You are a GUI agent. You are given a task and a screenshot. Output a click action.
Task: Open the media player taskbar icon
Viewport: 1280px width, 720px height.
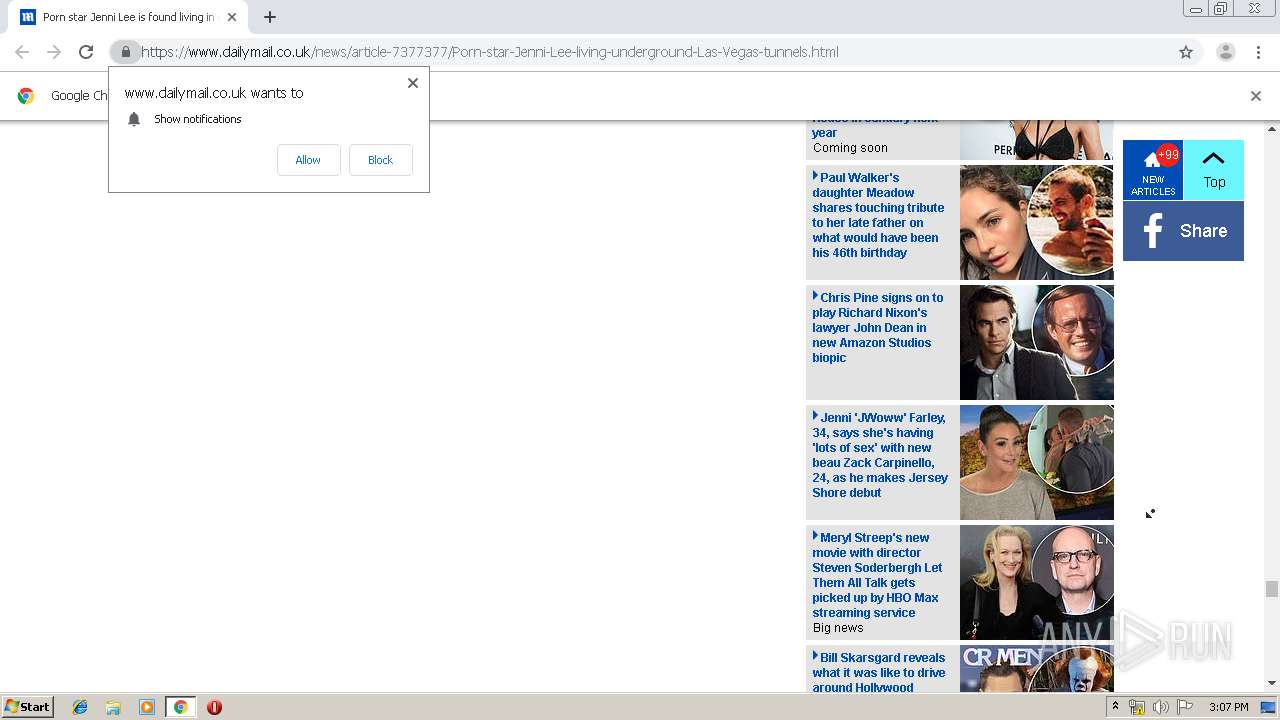tap(147, 707)
